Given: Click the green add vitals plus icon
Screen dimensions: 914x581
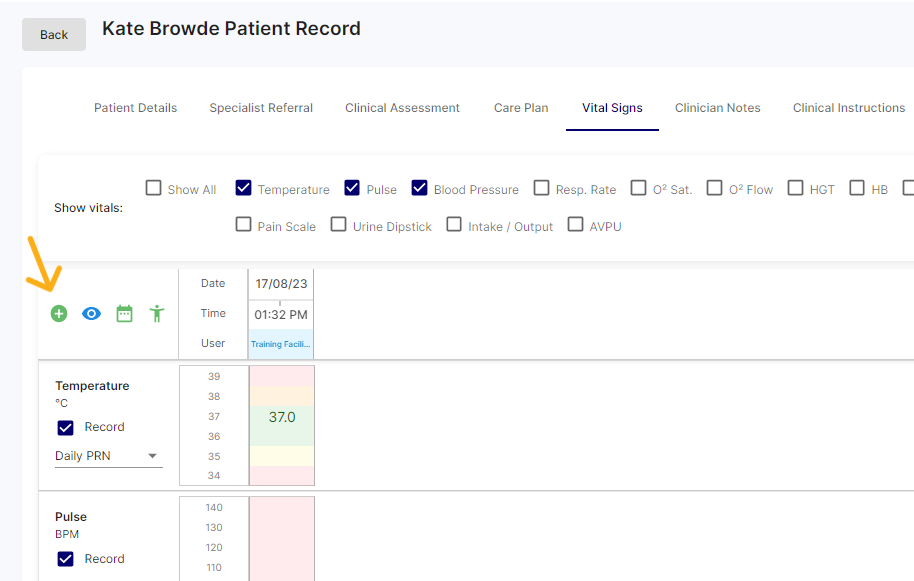Looking at the screenshot, I should [59, 314].
